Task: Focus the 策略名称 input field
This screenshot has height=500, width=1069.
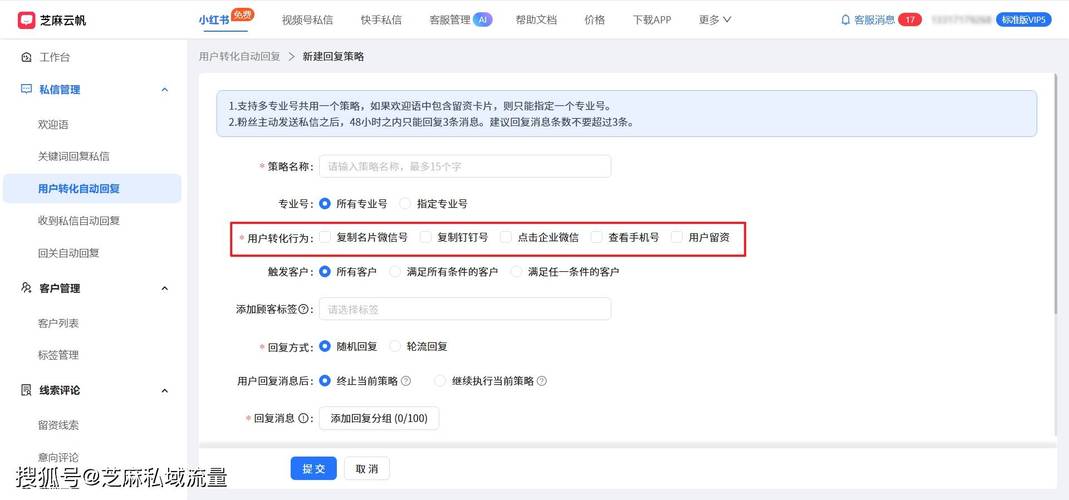Action: (465, 166)
